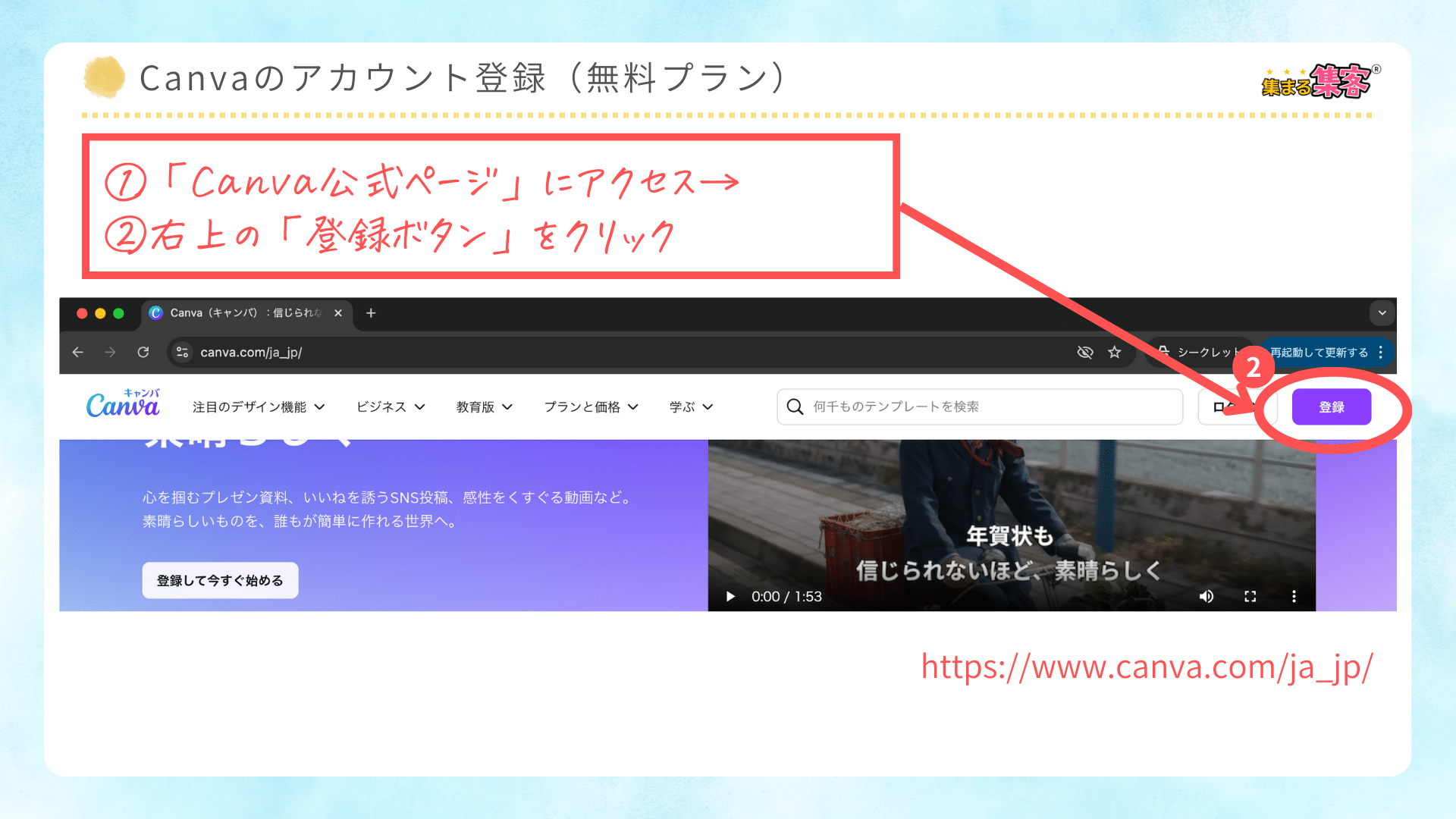Click the browser back arrow
The height and width of the screenshot is (819, 1456).
77,352
